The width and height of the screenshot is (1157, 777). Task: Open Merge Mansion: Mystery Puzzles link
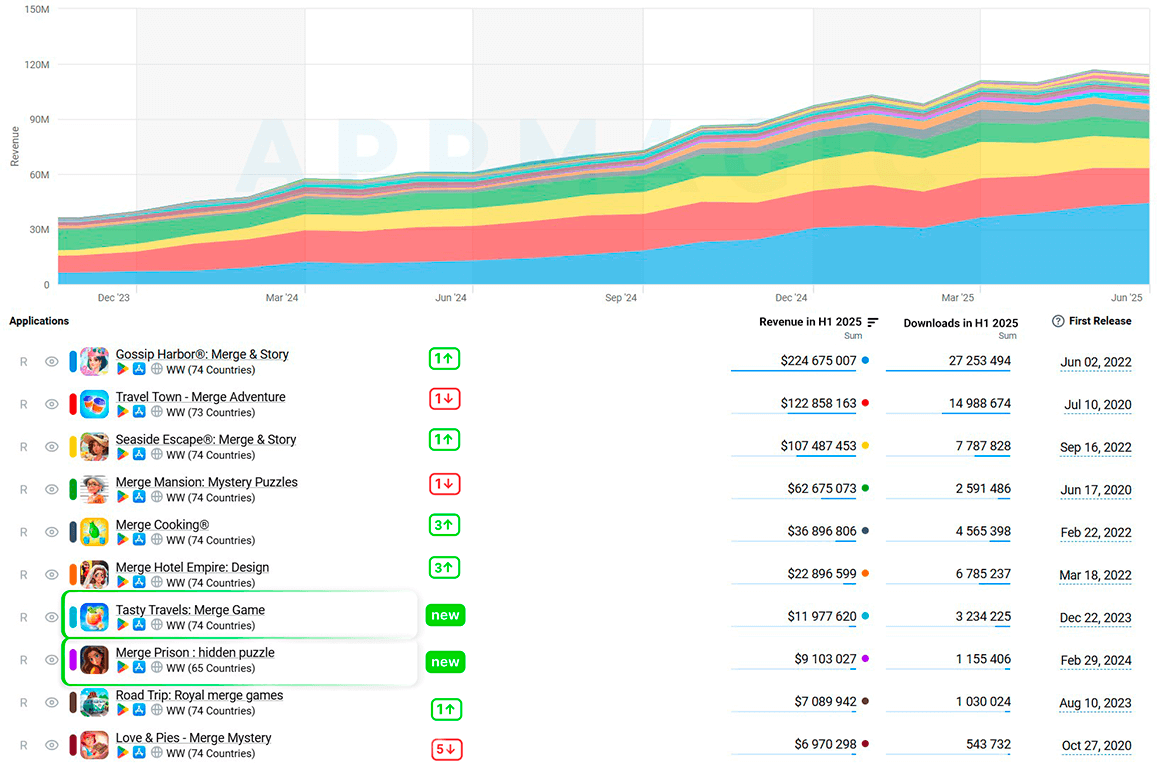(207, 482)
